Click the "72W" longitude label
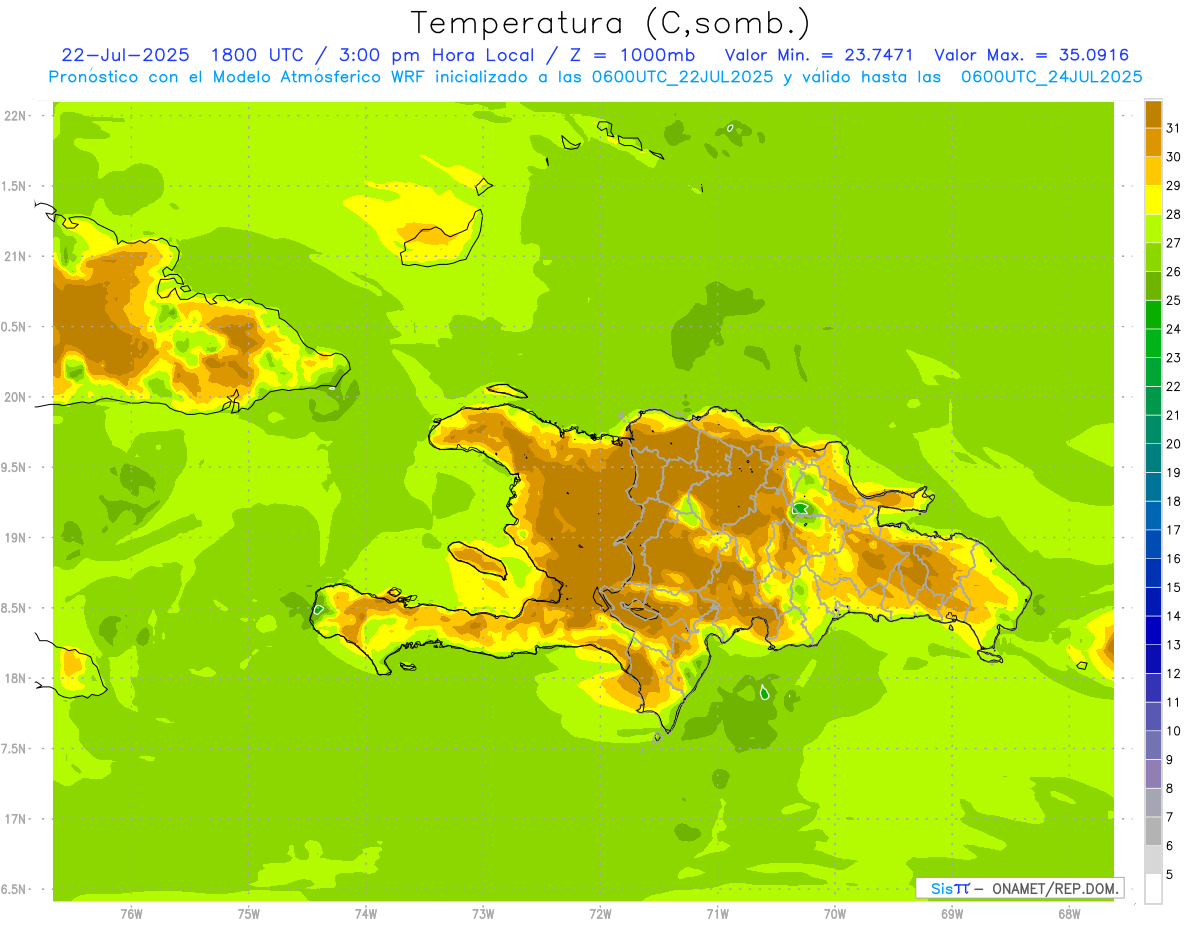Viewport: 1200px width, 927px height. pyautogui.click(x=600, y=914)
